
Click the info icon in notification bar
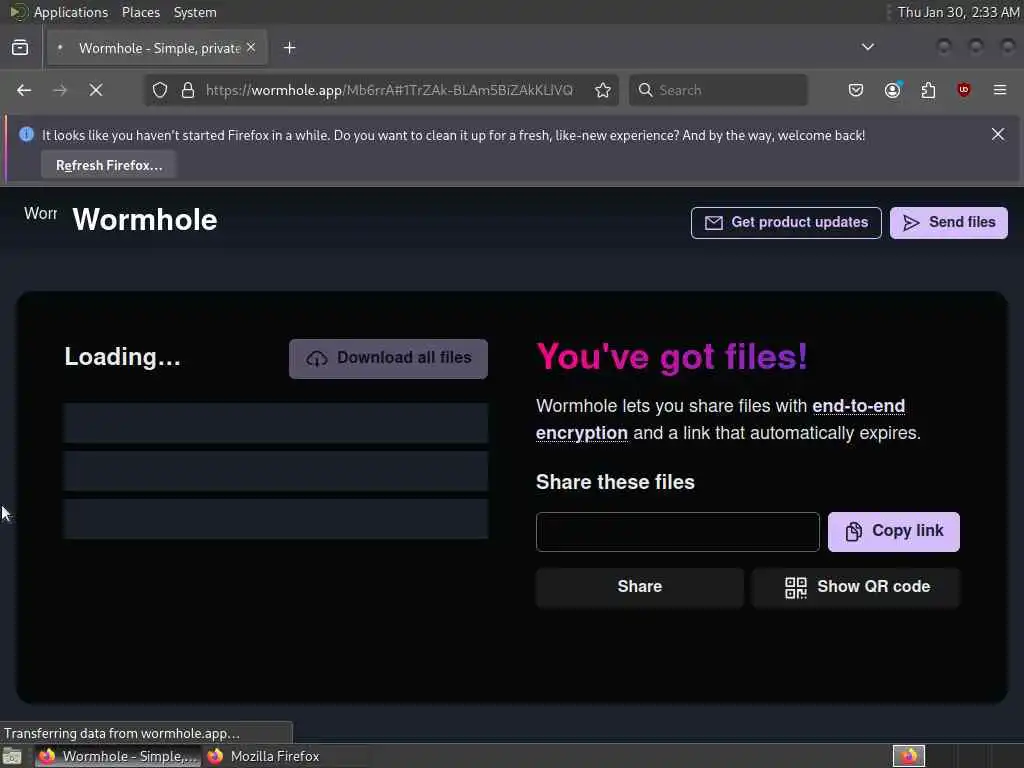click(26, 135)
